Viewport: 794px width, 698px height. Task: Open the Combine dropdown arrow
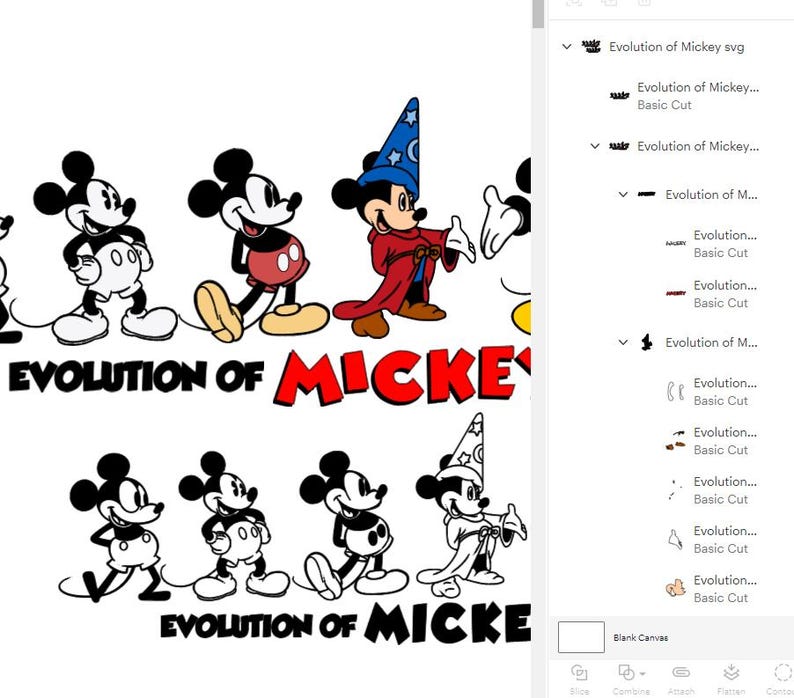tap(643, 674)
